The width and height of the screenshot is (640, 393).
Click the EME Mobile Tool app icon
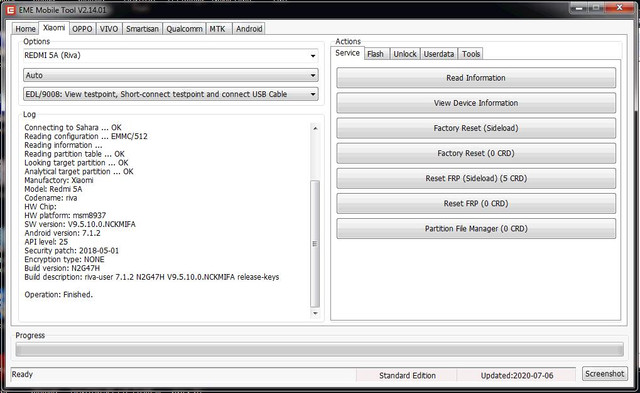pyautogui.click(x=11, y=10)
